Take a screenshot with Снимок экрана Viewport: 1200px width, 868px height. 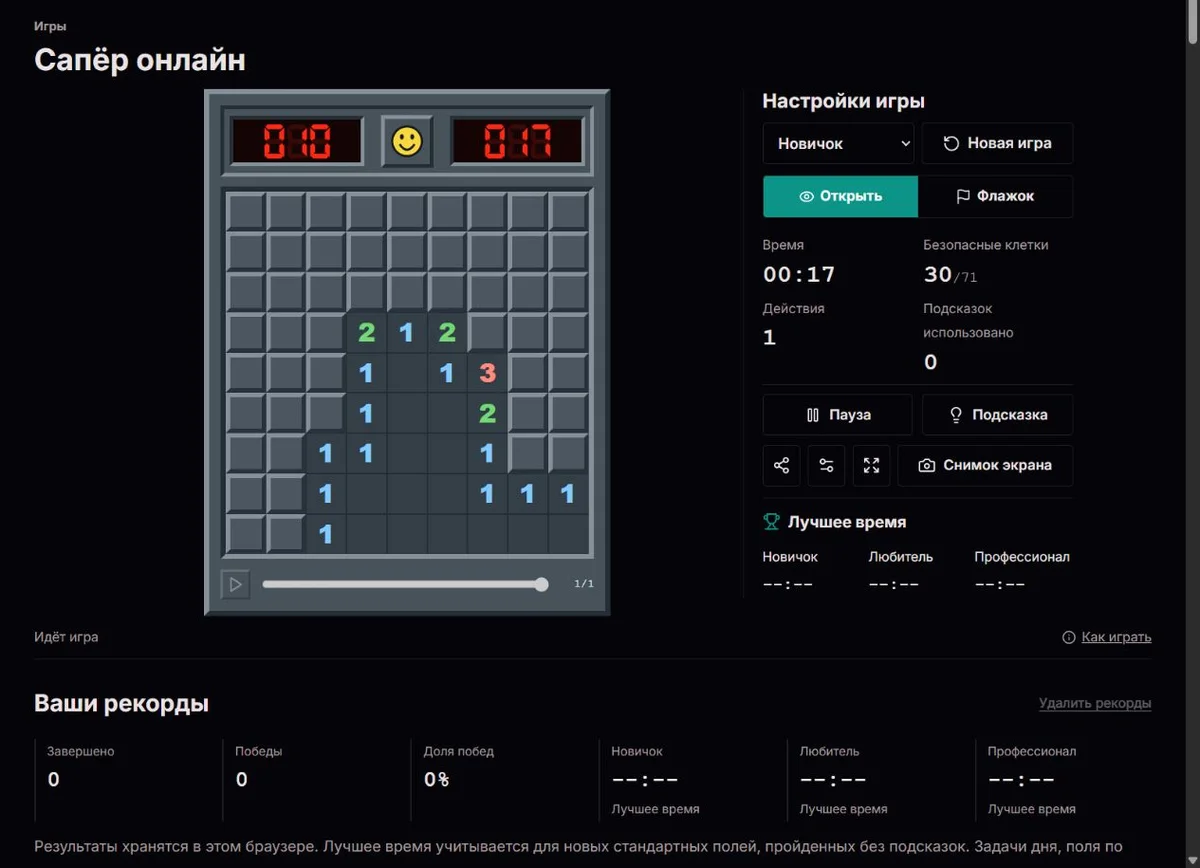point(985,466)
